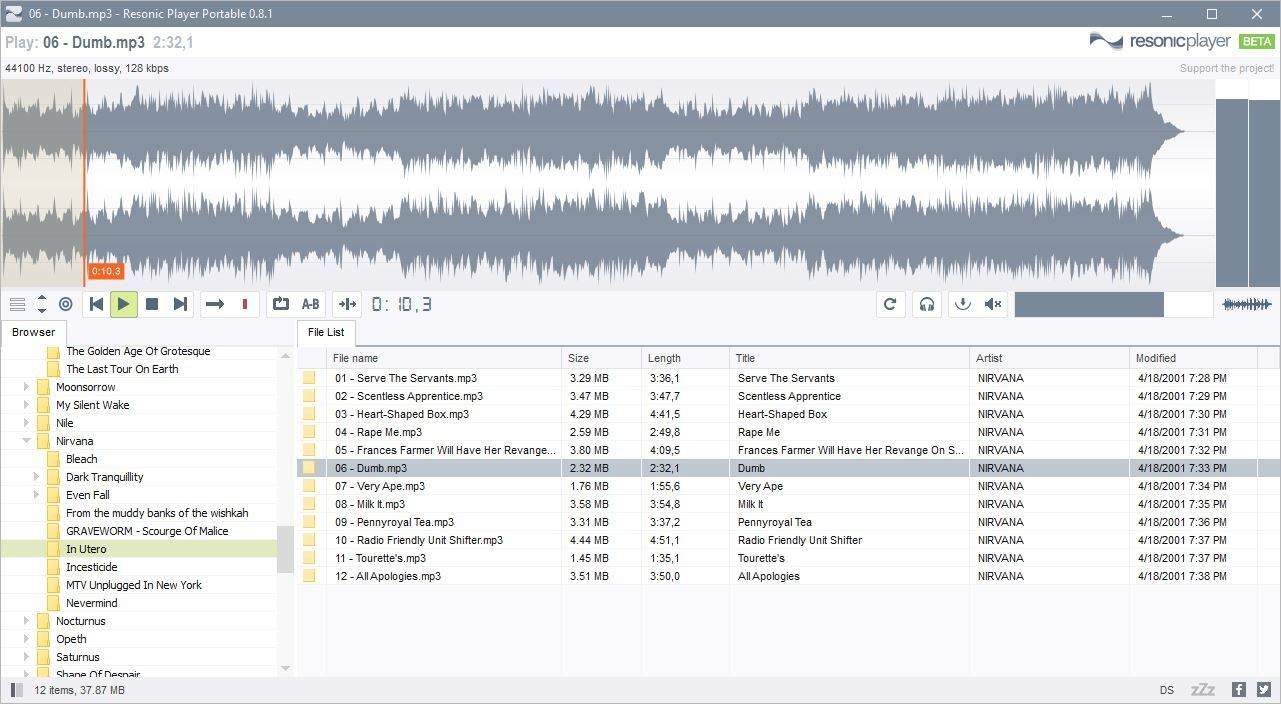Collapse the Nirvana folder
The image size is (1281, 704).
pos(26,441)
